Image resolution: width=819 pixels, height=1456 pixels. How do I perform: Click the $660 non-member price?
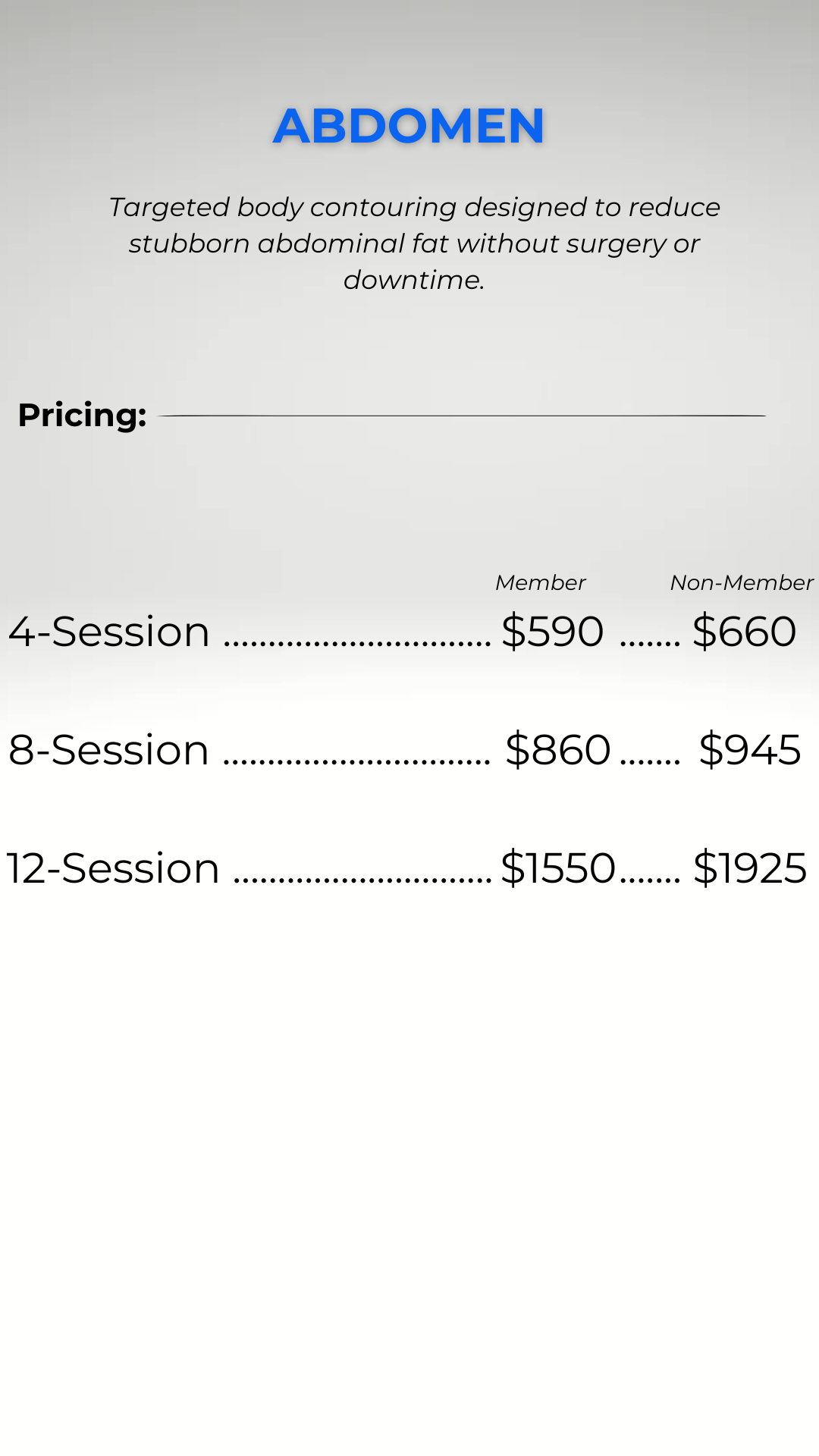tap(744, 632)
